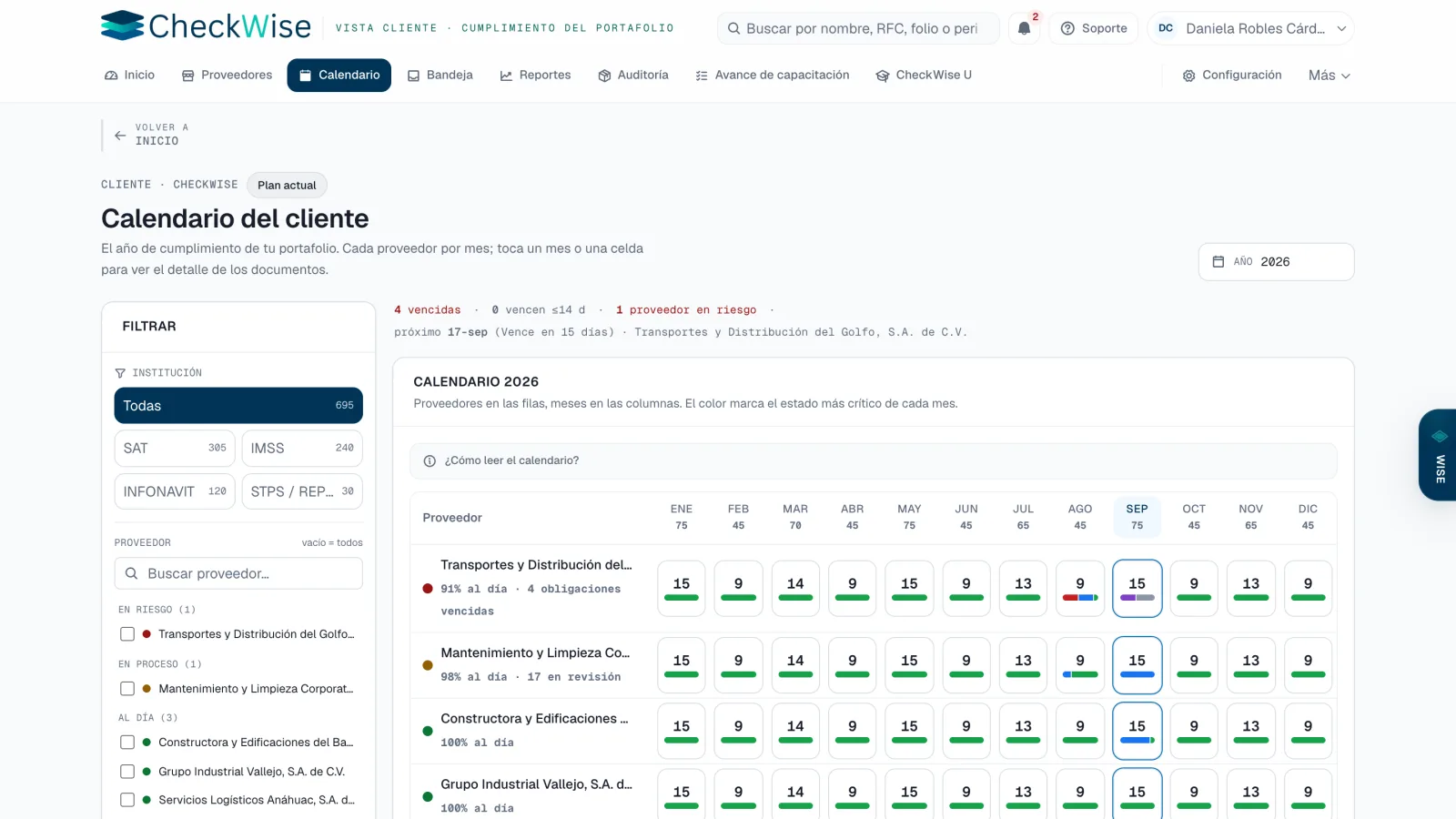Screen dimensions: 1456x819
Task: Select the SEP month column header
Action: (x=1137, y=517)
